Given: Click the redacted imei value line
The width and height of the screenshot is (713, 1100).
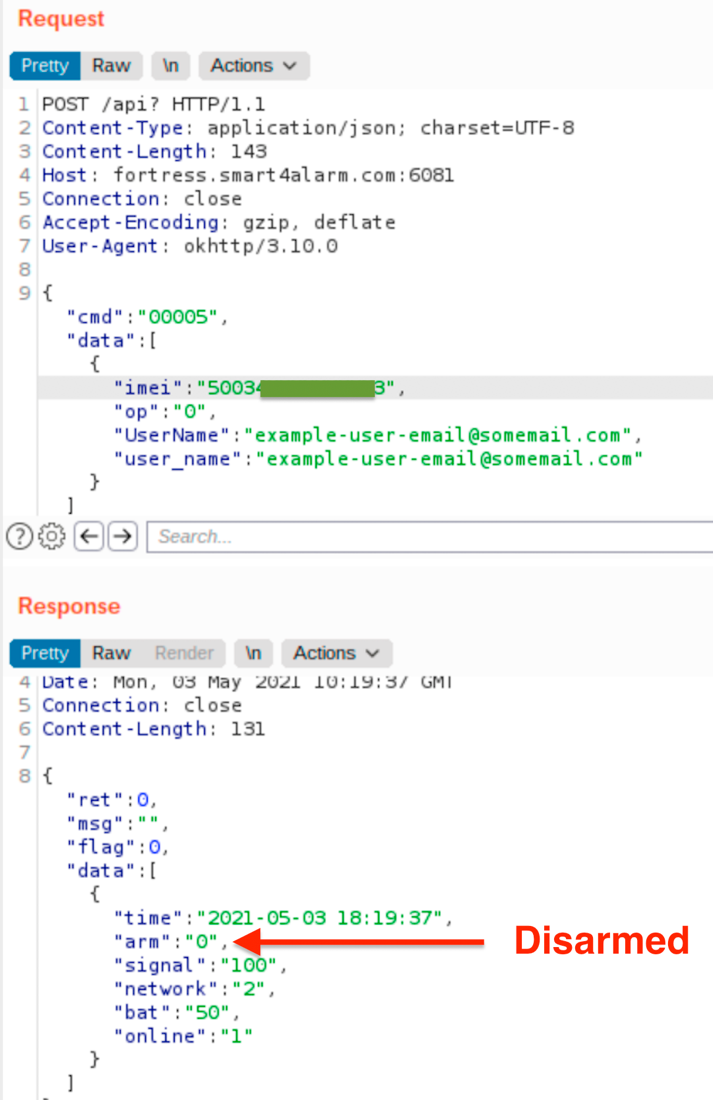Looking at the screenshot, I should 300,388.
